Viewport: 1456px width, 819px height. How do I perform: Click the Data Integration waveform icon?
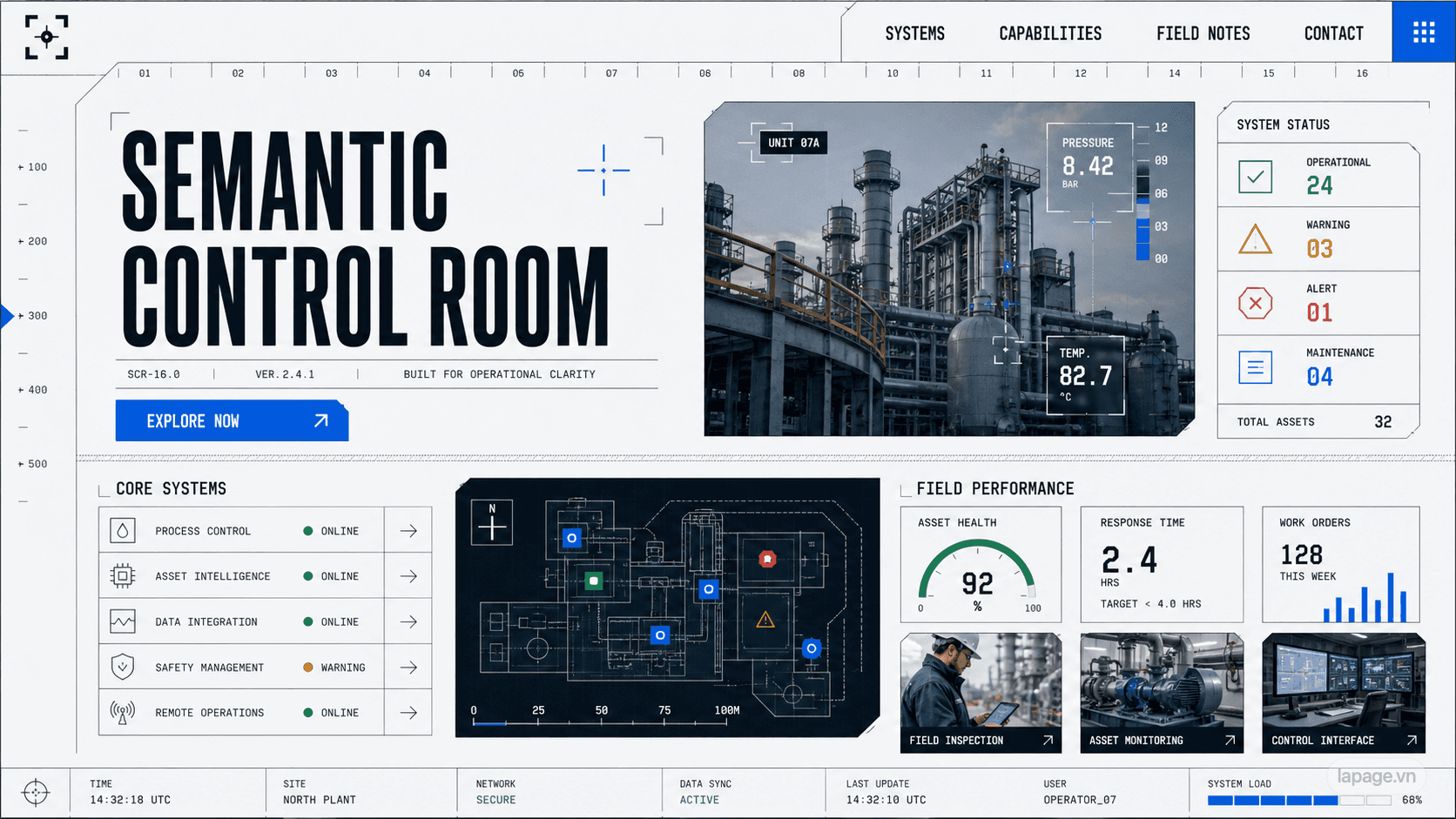(123, 621)
